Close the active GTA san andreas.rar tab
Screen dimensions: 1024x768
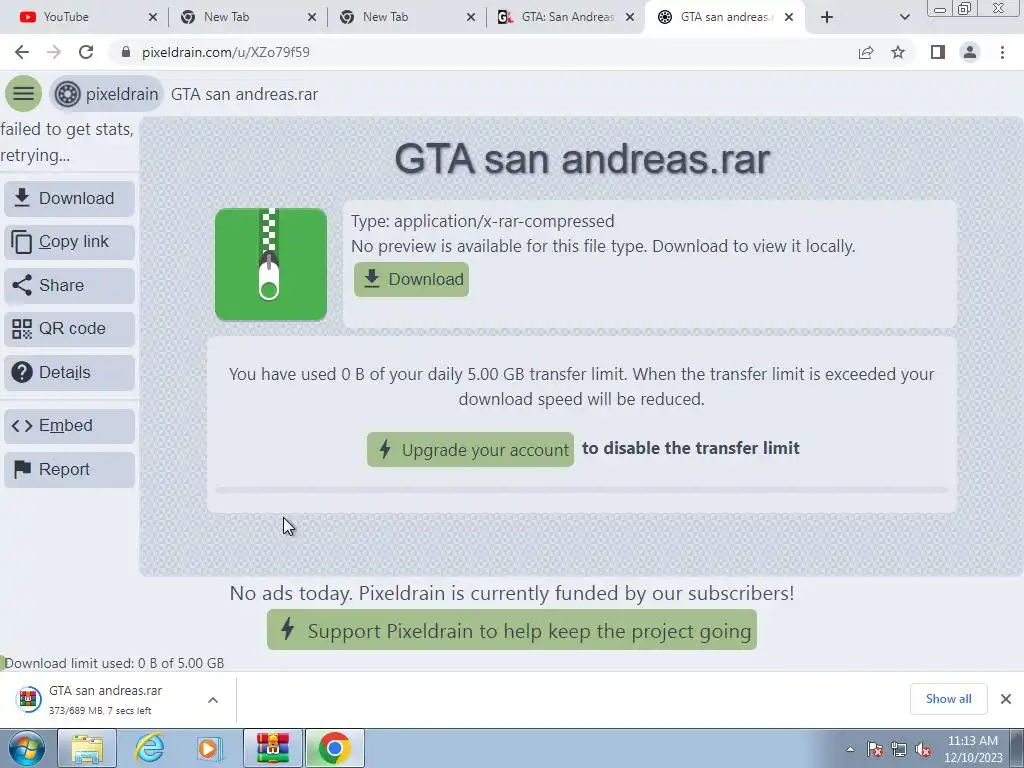pyautogui.click(x=789, y=17)
